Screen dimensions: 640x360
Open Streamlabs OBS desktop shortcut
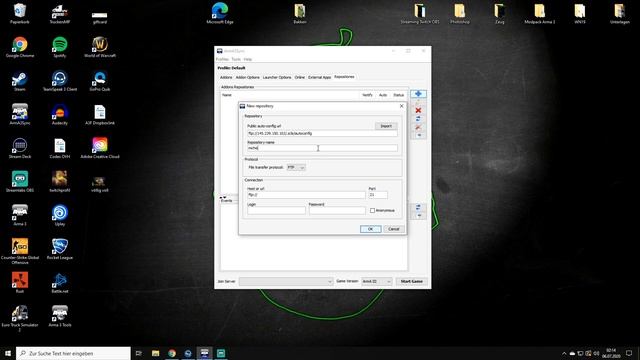click(x=20, y=182)
